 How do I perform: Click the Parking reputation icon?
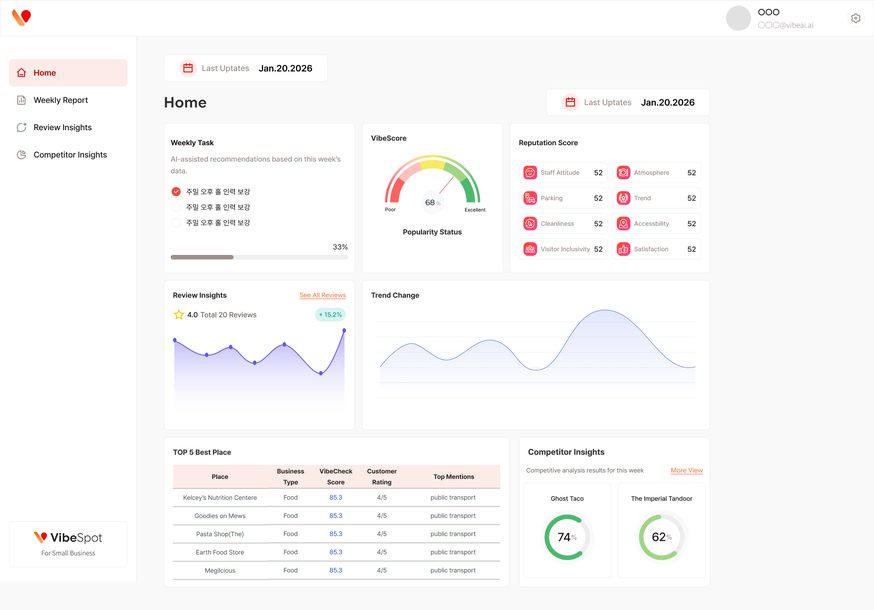[530, 198]
